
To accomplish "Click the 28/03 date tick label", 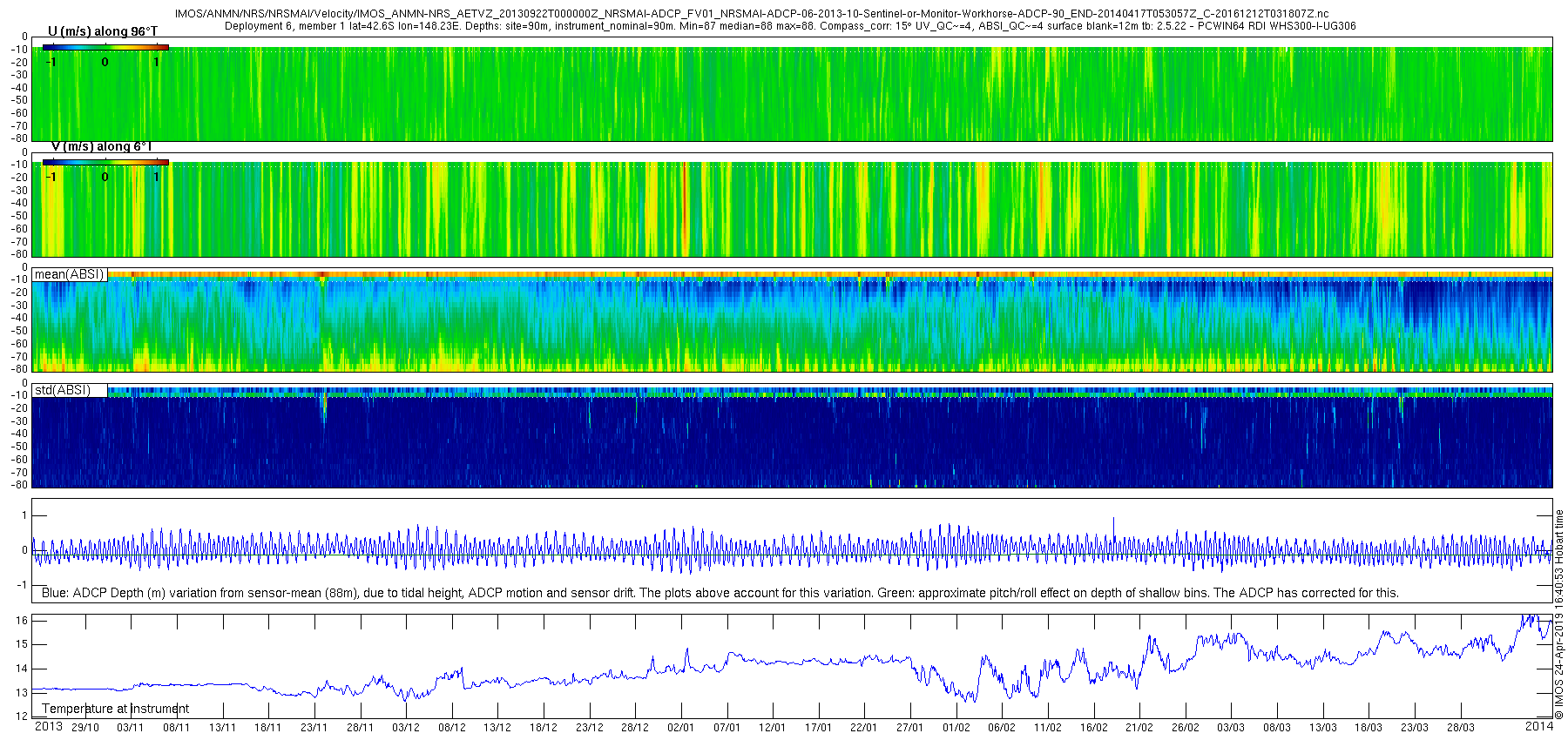I will 1460,728.
